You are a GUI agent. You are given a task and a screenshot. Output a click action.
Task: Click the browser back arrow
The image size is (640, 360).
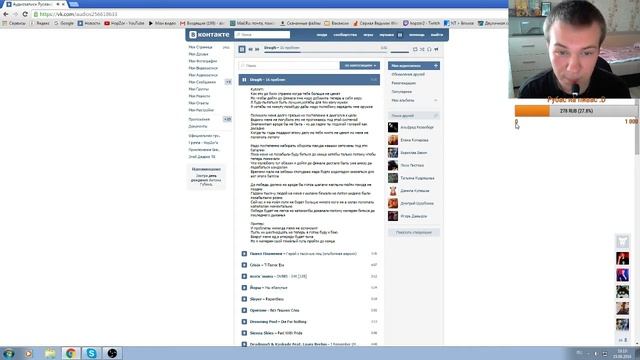point(6,14)
